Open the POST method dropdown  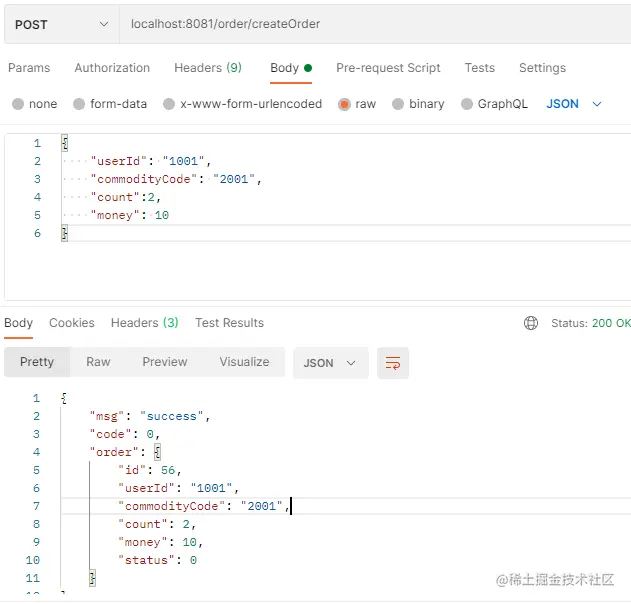(62, 25)
